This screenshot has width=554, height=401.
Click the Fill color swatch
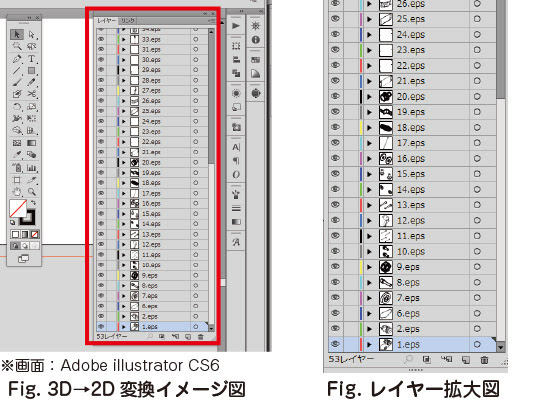click(18, 208)
